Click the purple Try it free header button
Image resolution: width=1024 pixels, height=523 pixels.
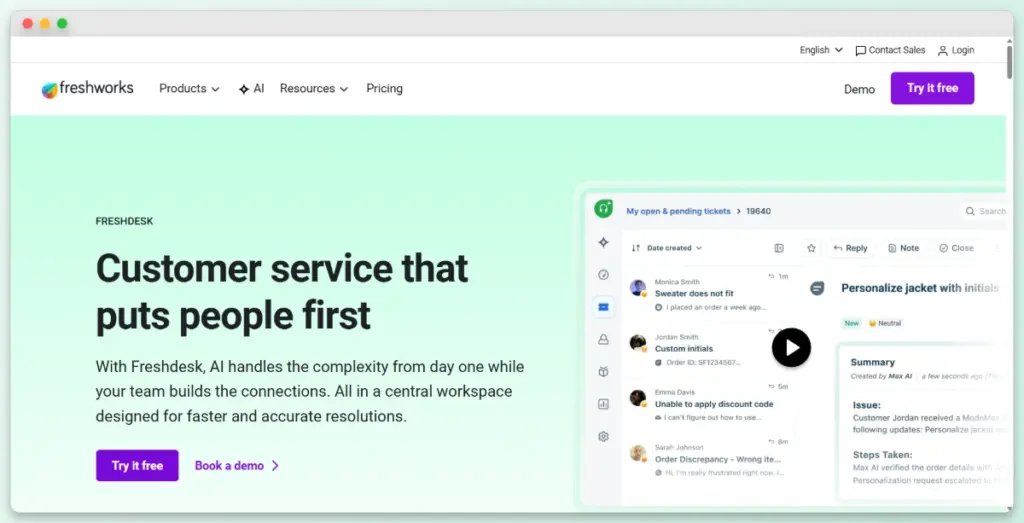coord(932,88)
